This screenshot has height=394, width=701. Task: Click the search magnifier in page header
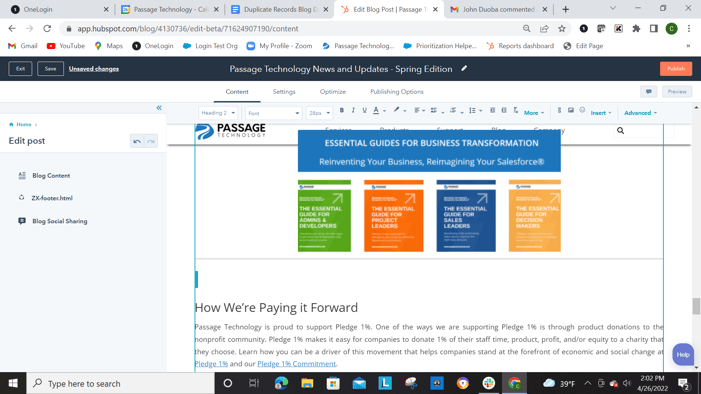620,131
